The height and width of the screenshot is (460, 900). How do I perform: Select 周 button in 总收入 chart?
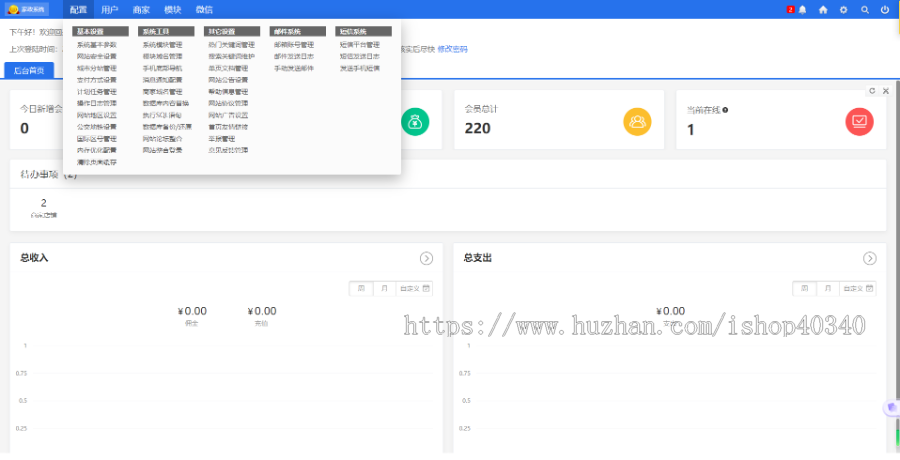(x=361, y=288)
